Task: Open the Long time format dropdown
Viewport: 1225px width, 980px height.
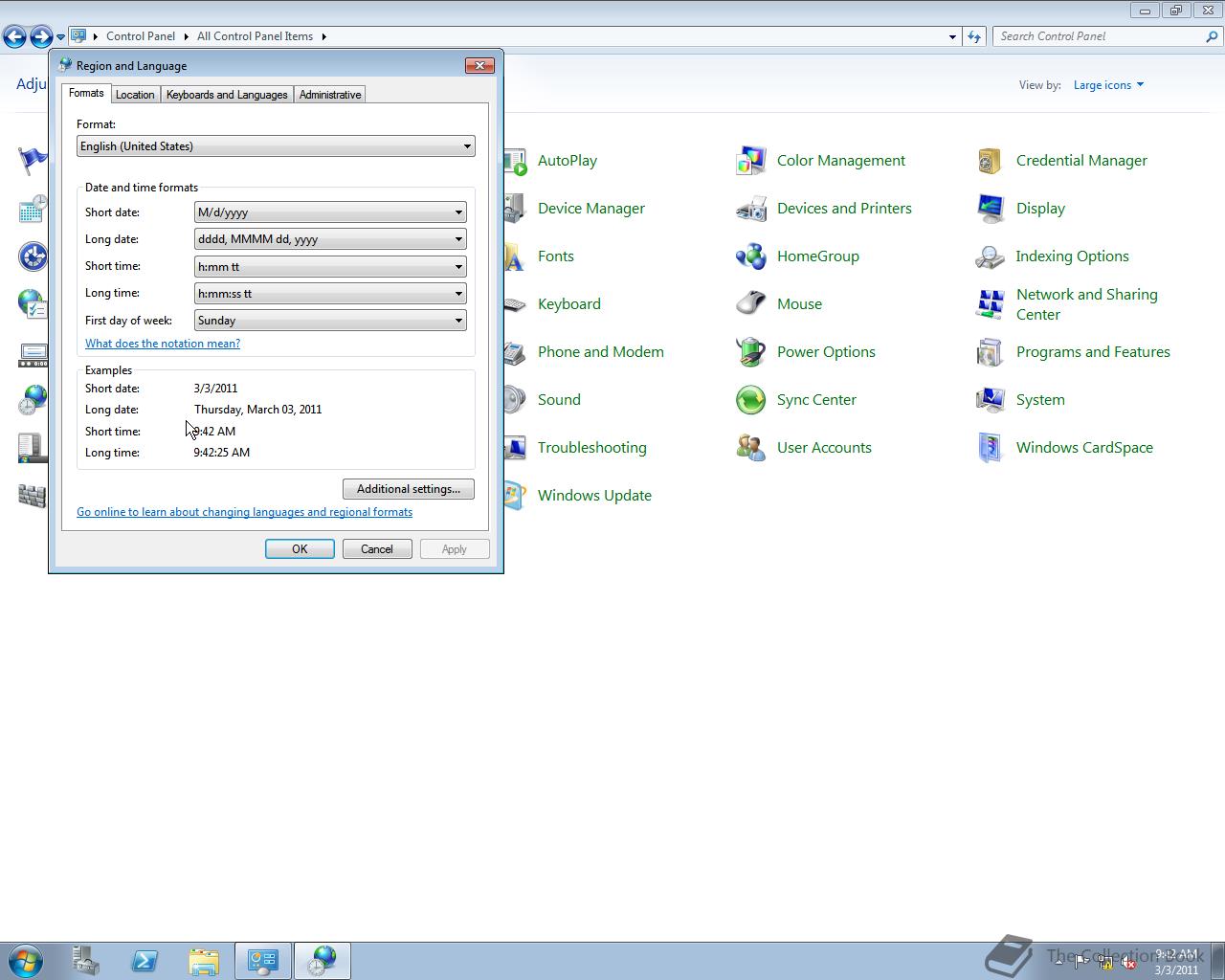Action: click(330, 294)
